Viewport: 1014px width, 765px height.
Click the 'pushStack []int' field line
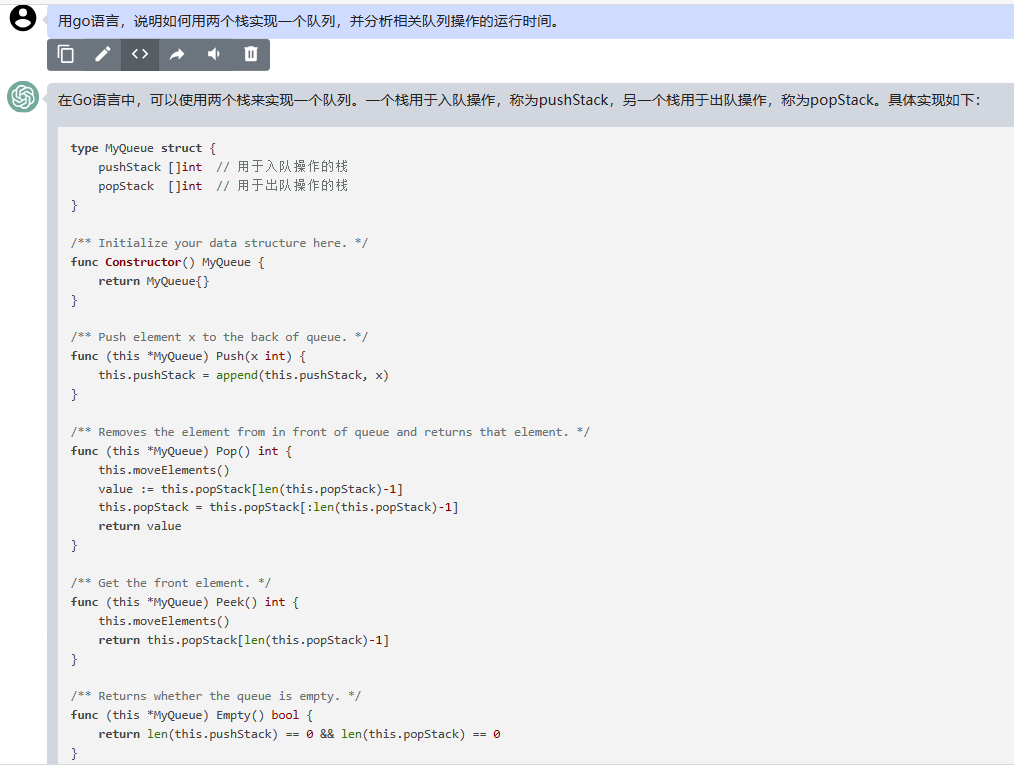[x=223, y=167]
